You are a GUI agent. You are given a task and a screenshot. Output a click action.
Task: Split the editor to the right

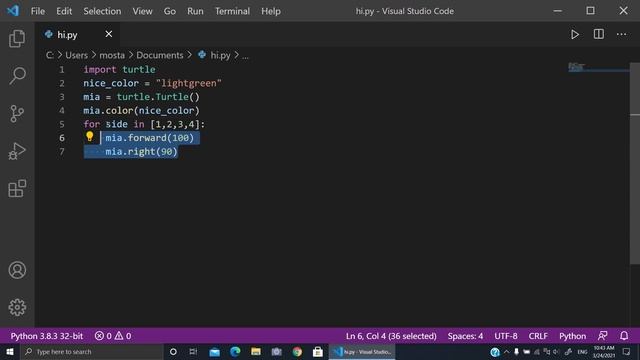pos(598,34)
